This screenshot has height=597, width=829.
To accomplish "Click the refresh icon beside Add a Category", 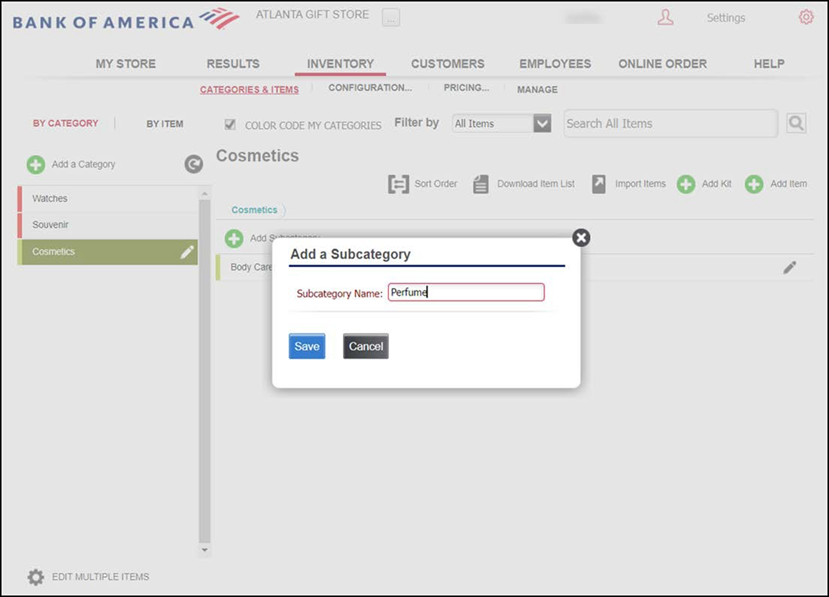I will (194, 164).
